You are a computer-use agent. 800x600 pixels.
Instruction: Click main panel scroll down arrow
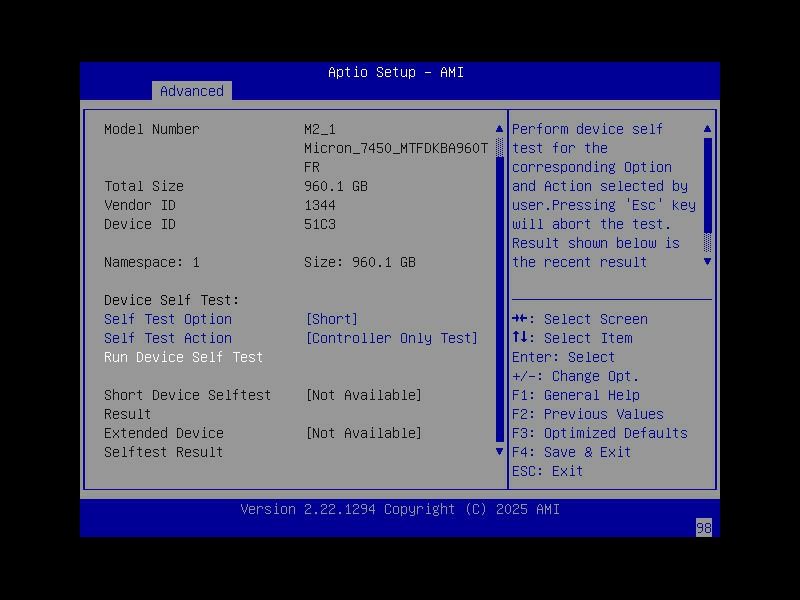499,452
